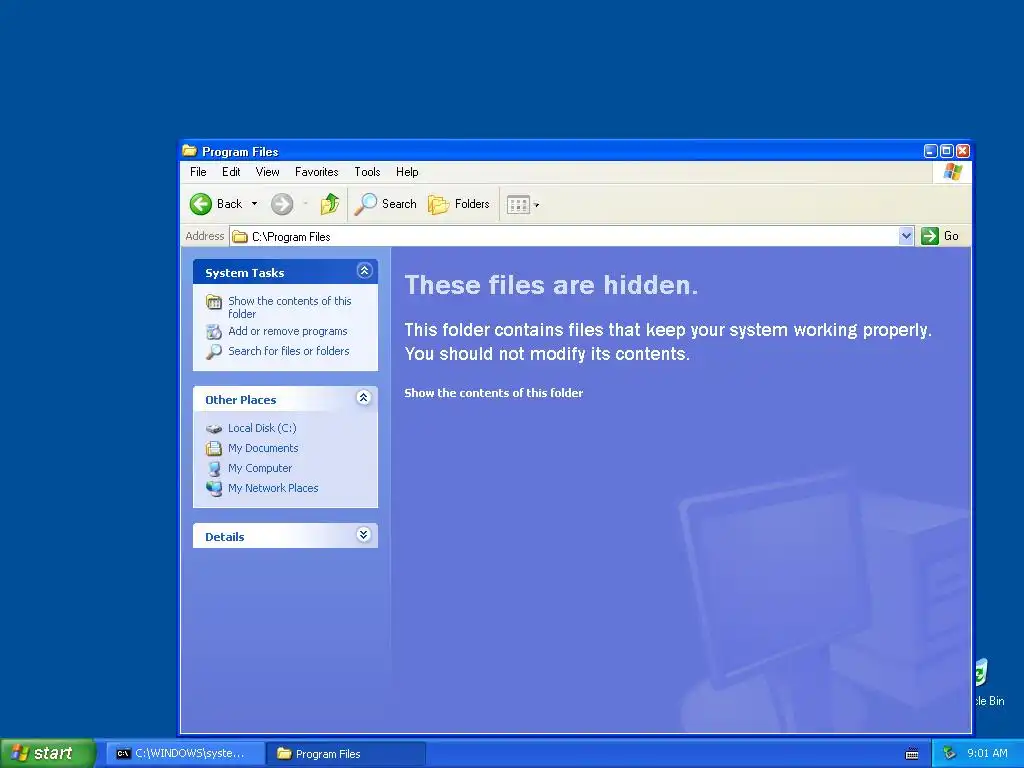Open the Edit menu
1024x768 pixels.
(x=231, y=172)
